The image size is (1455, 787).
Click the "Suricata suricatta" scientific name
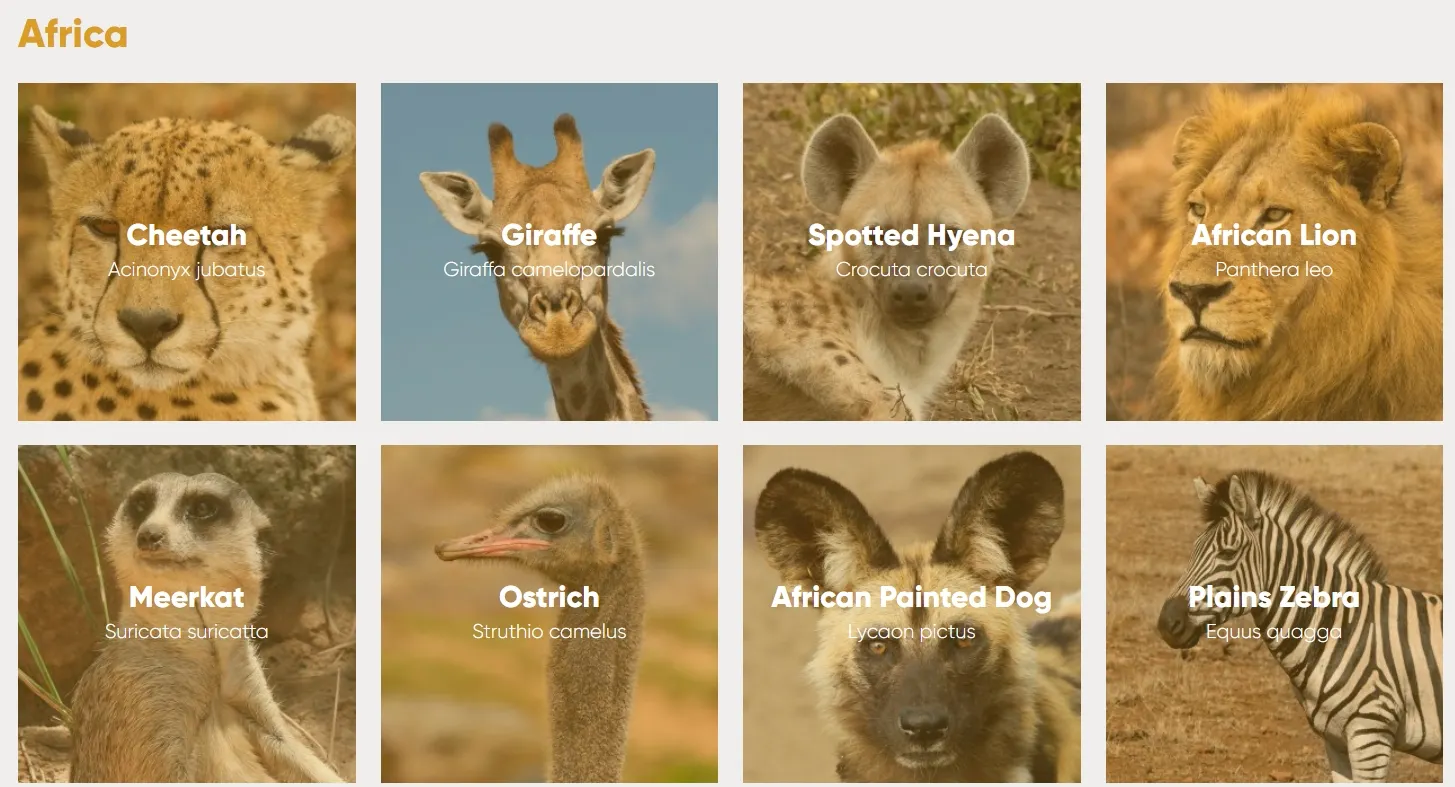pyautogui.click(x=186, y=631)
